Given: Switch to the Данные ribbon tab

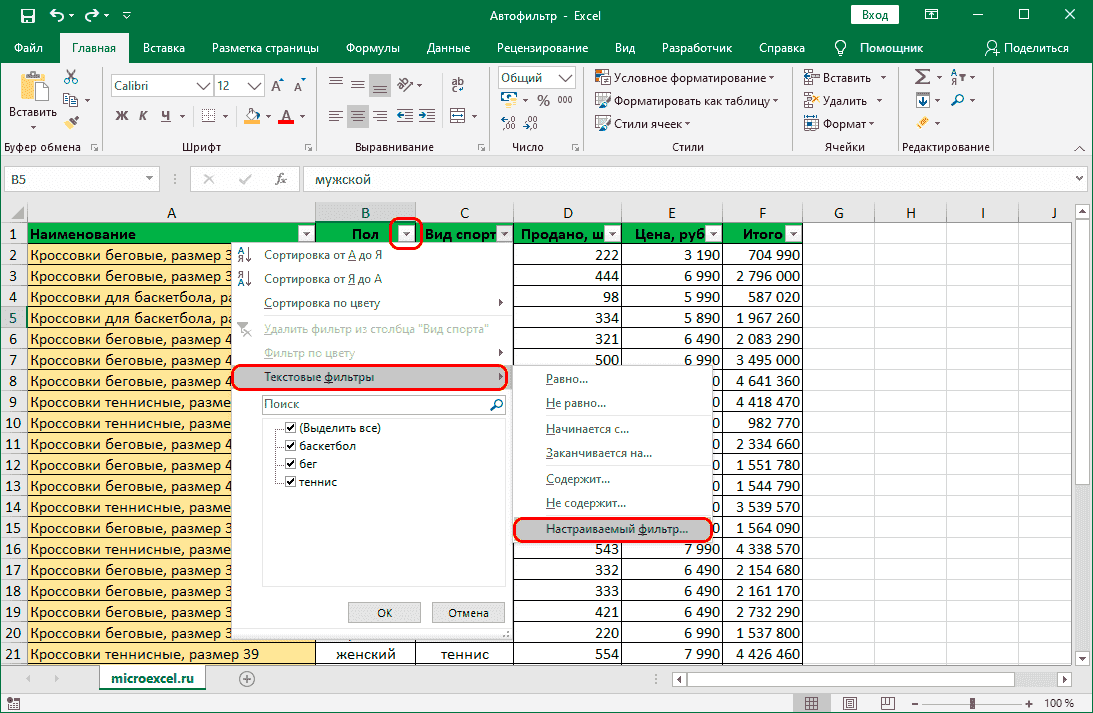Looking at the screenshot, I should 447,47.
